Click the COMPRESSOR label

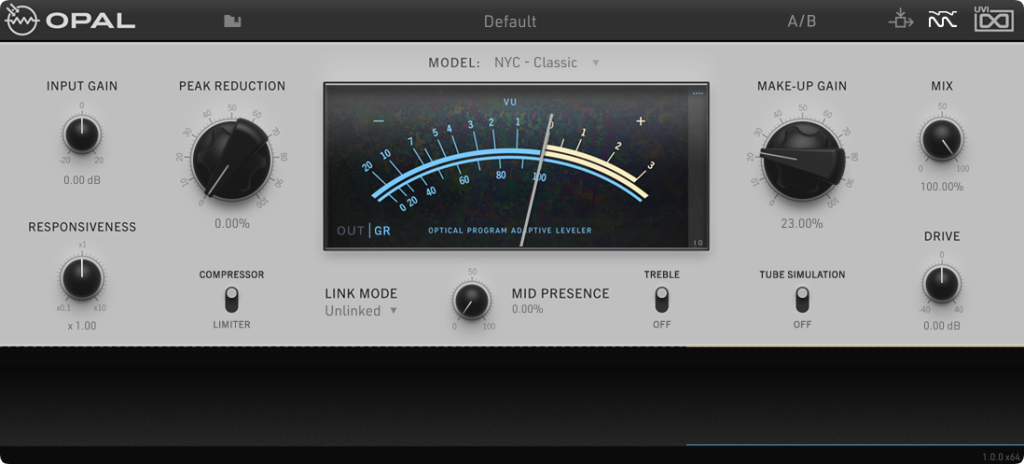pyautogui.click(x=231, y=274)
